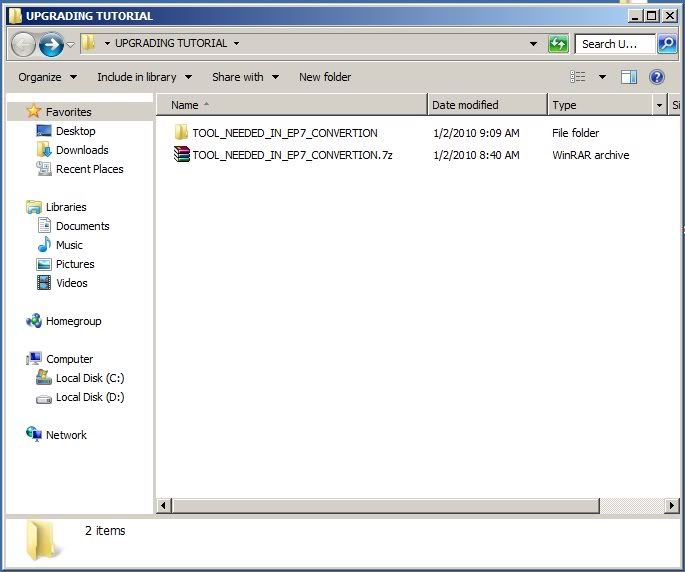Image resolution: width=685 pixels, height=572 pixels.
Task: Open the Organize dropdown menu
Action: pos(47,77)
